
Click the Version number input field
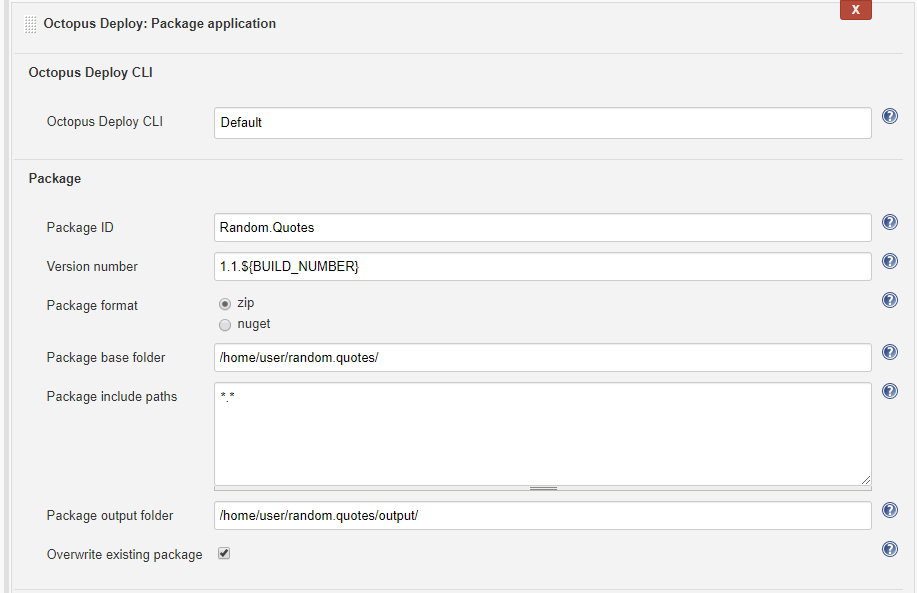tap(542, 267)
